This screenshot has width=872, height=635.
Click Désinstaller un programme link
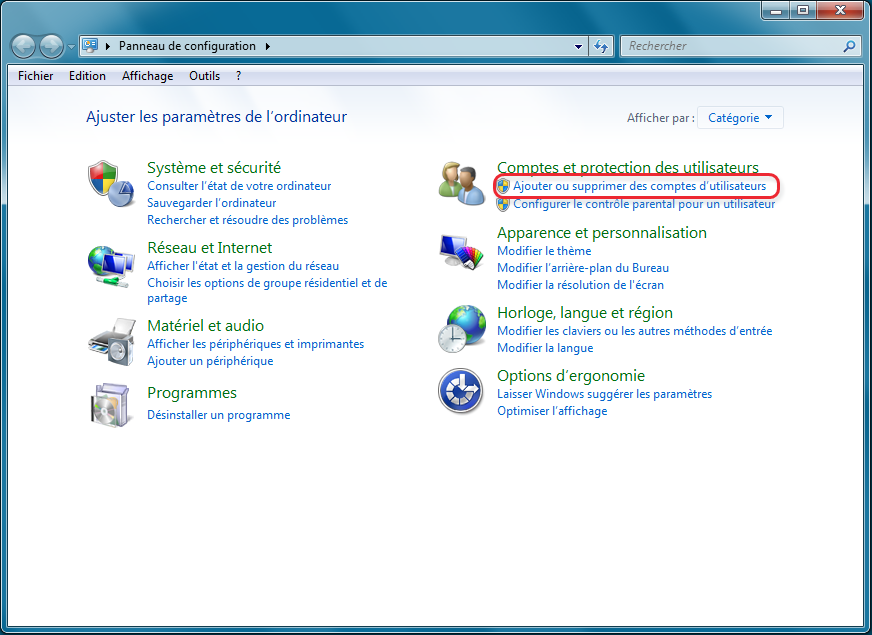point(219,415)
